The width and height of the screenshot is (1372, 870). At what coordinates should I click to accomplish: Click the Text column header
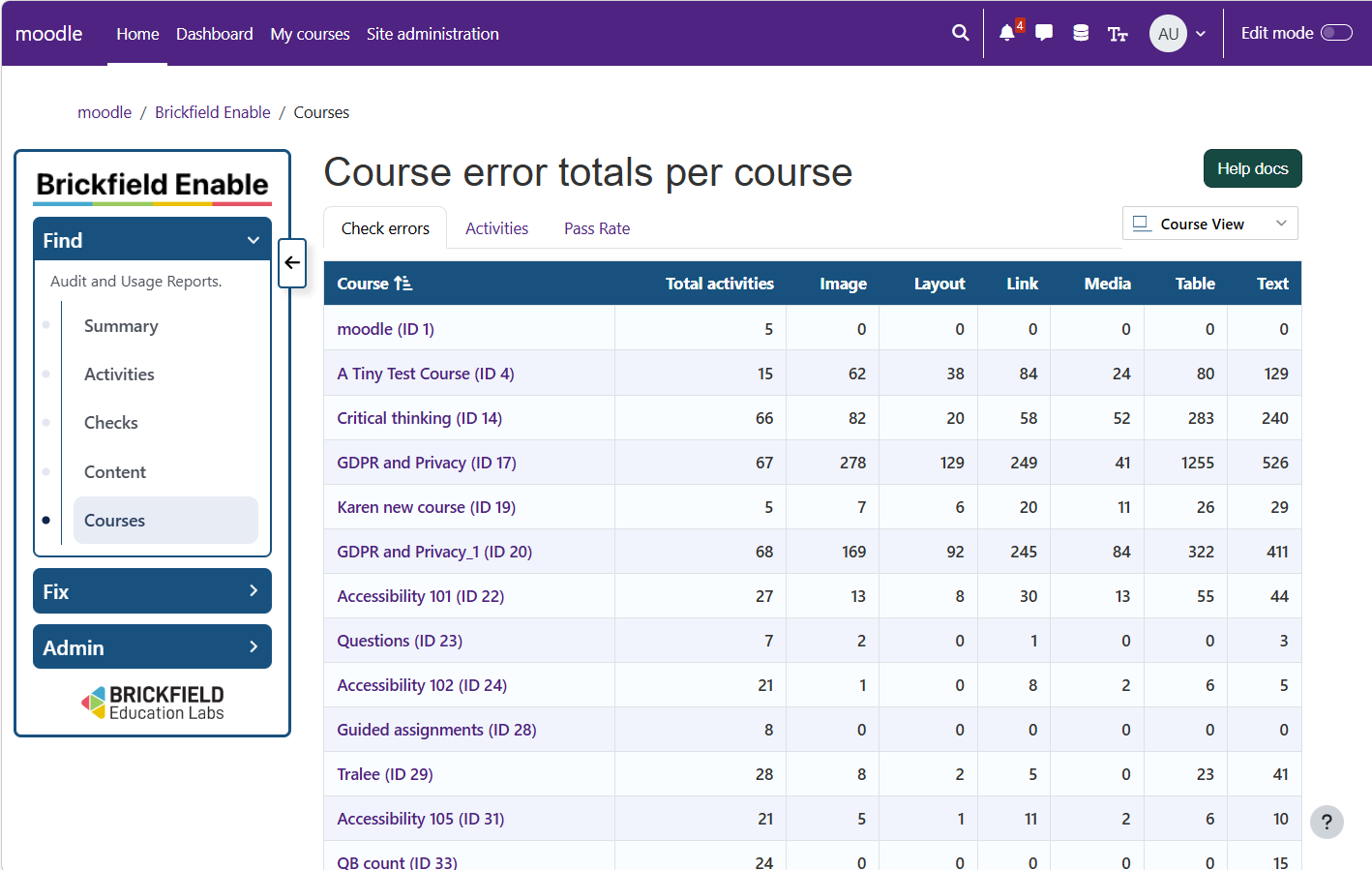[x=1272, y=284]
